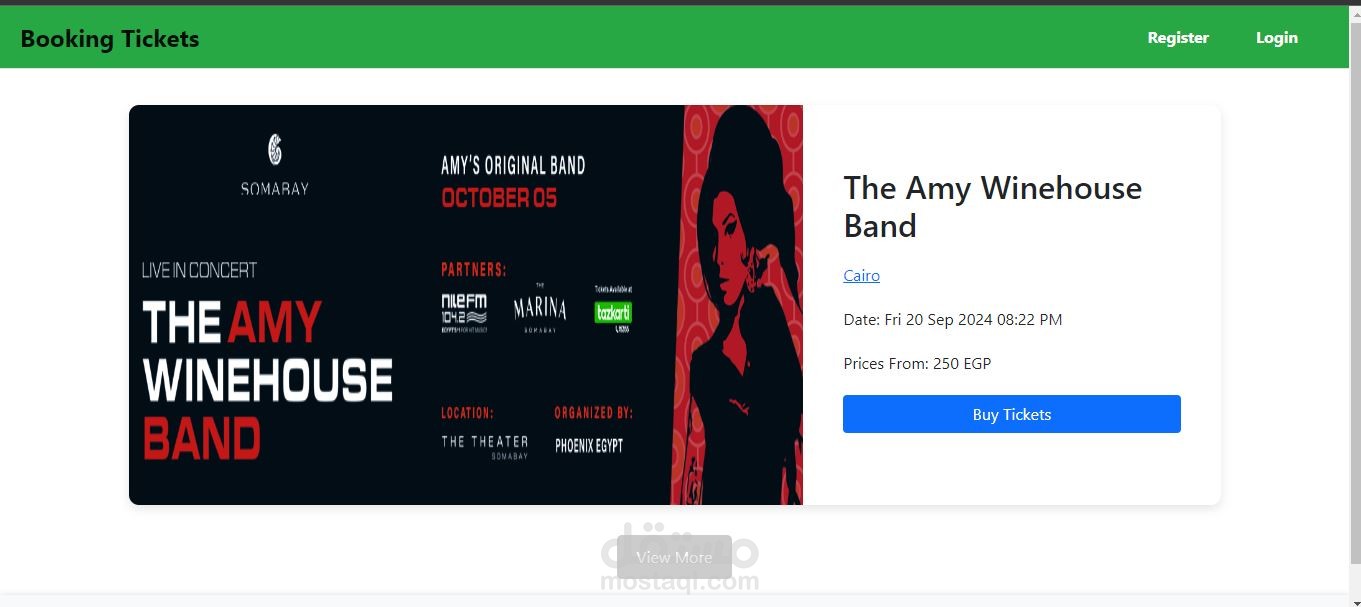Viewport: 1361px width, 607px height.
Task: Click the October 05 date on the poster
Action: coord(499,198)
